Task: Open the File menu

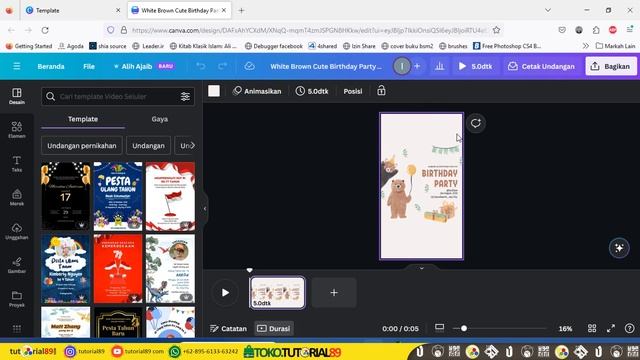Action: tap(89, 66)
